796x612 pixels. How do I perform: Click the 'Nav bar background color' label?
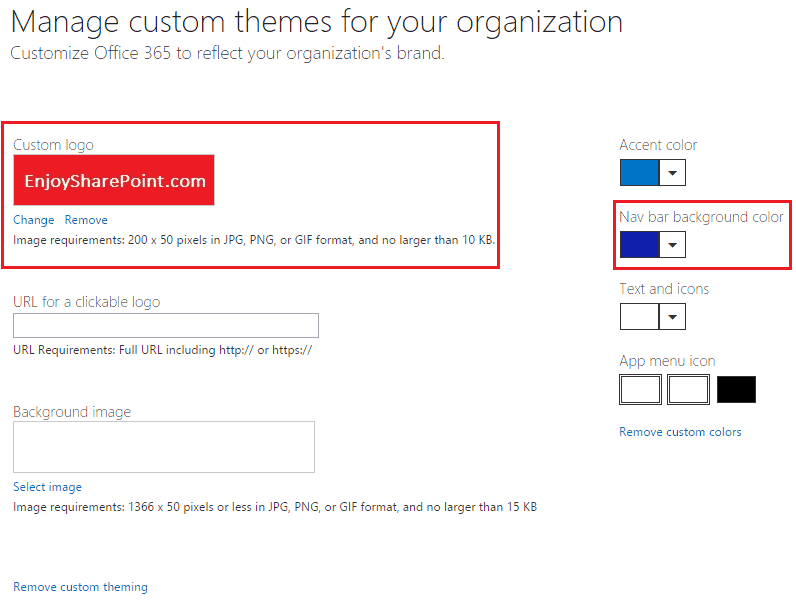pos(701,217)
